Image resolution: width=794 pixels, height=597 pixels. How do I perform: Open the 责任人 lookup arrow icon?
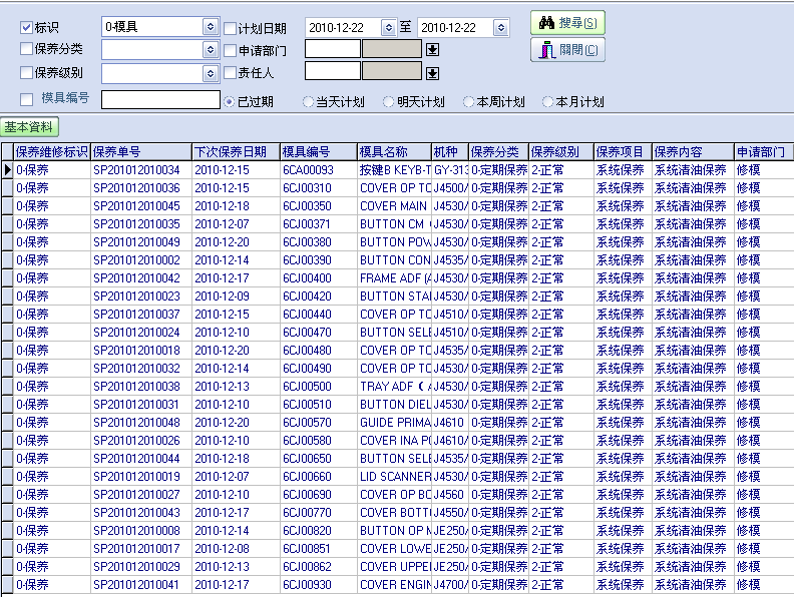click(432, 73)
